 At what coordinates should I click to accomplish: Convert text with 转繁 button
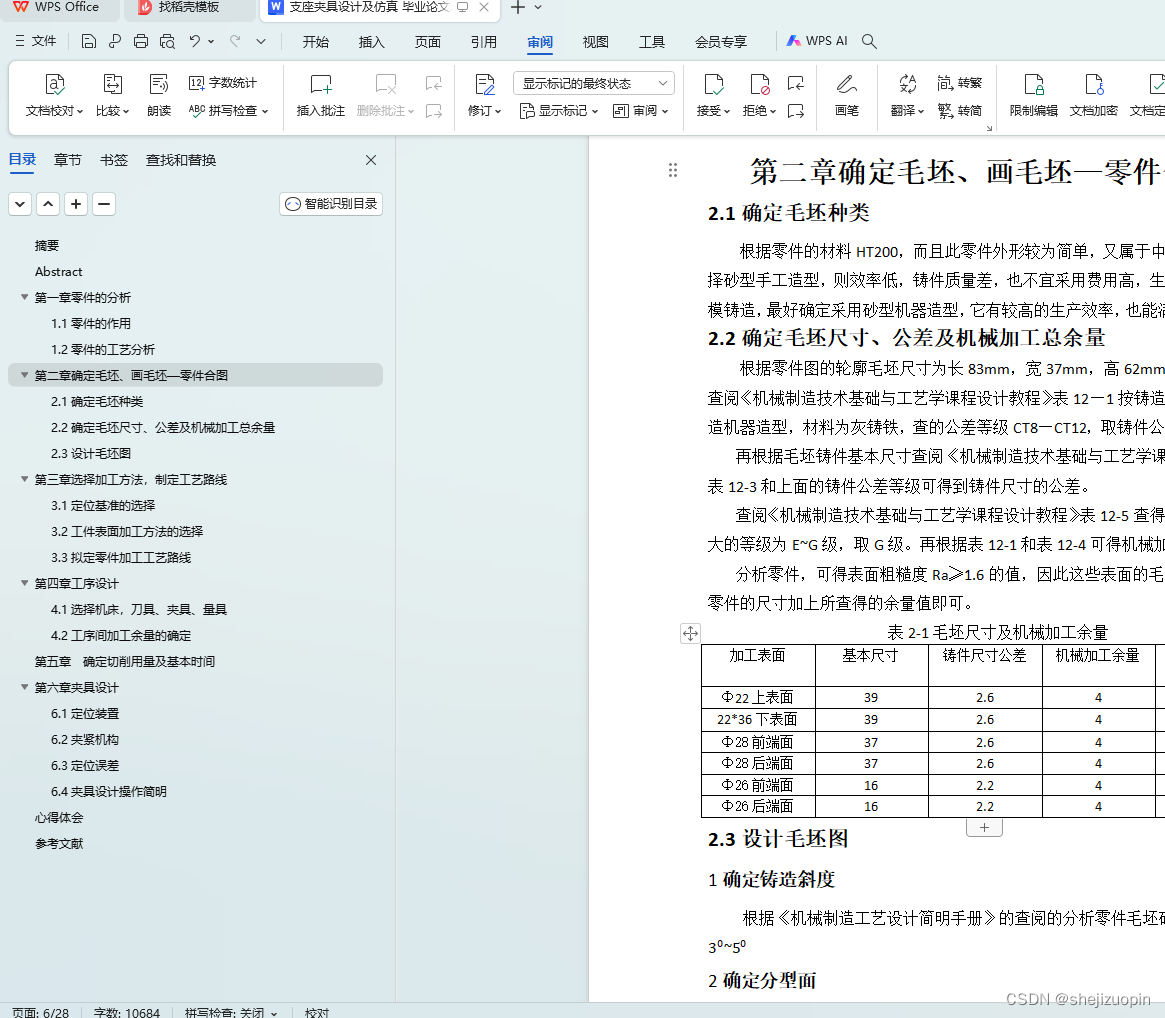(959, 82)
